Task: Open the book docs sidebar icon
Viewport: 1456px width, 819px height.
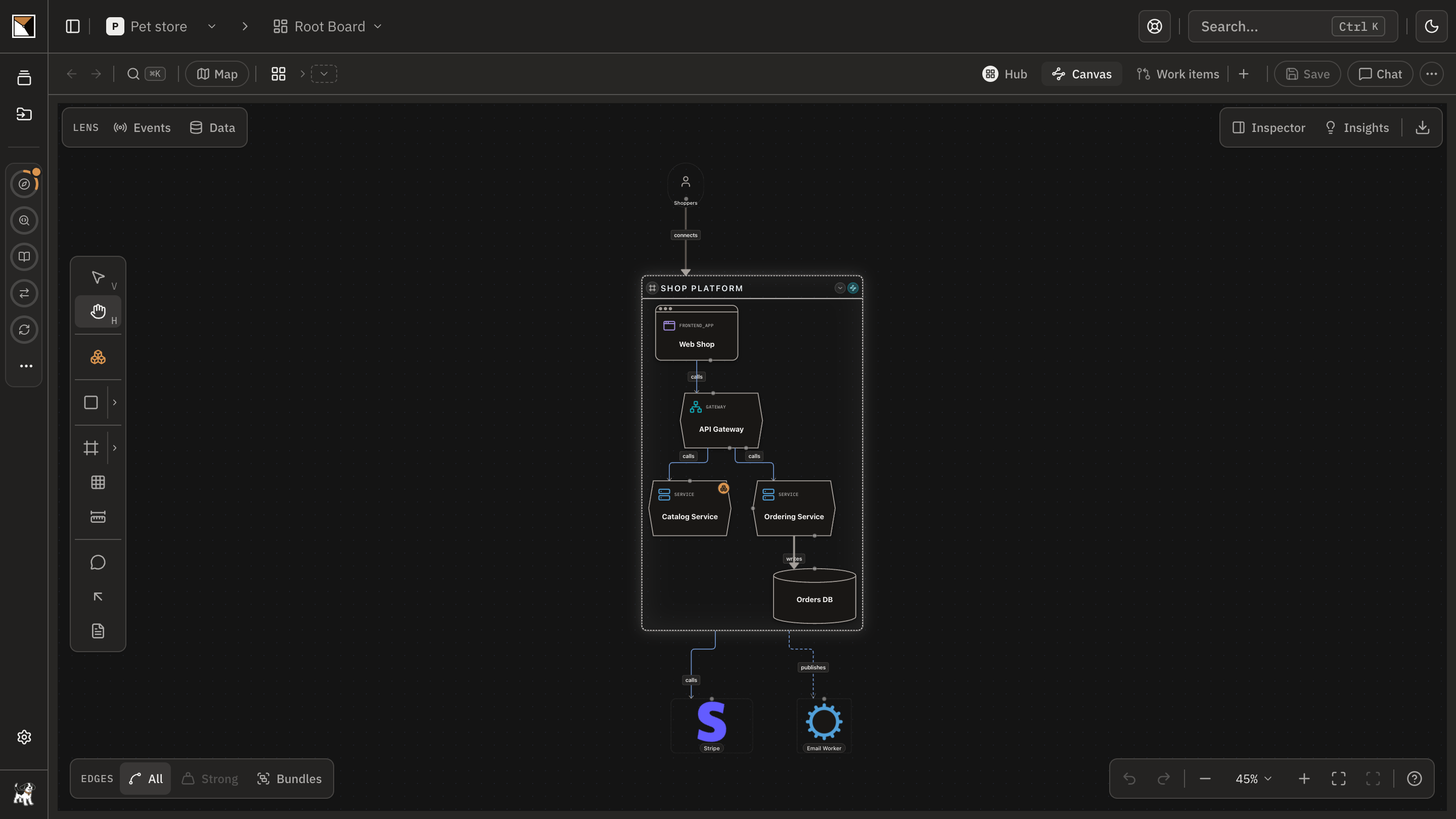Action: [24, 257]
